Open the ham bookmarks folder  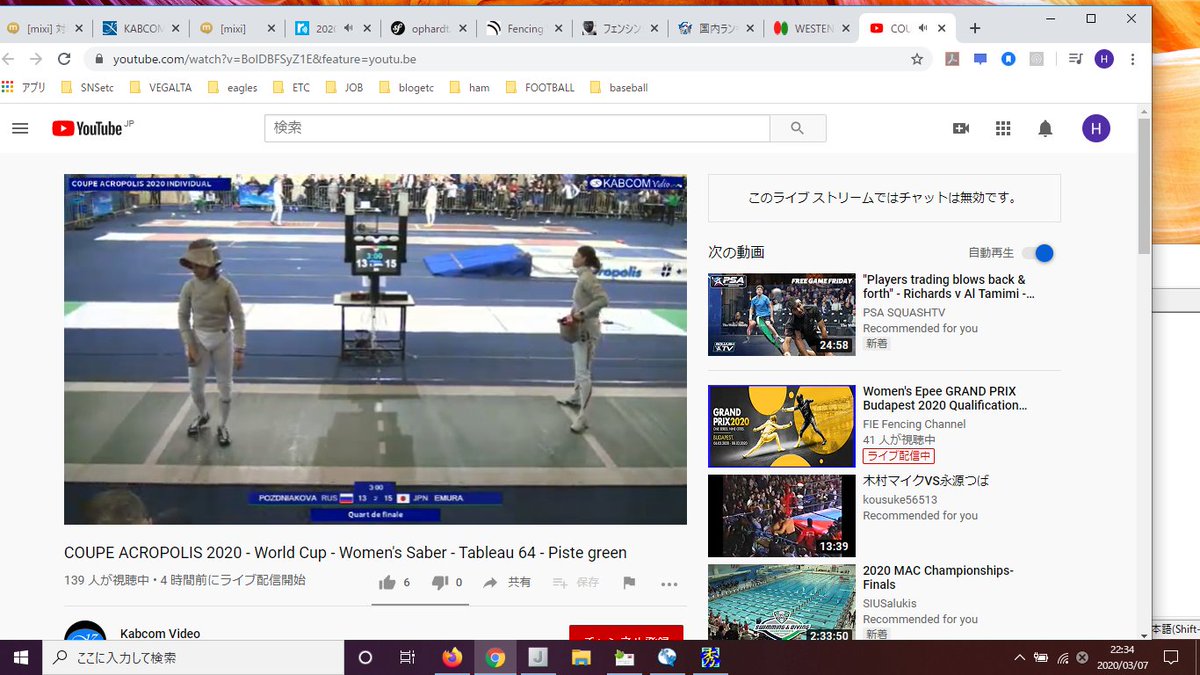coord(470,88)
